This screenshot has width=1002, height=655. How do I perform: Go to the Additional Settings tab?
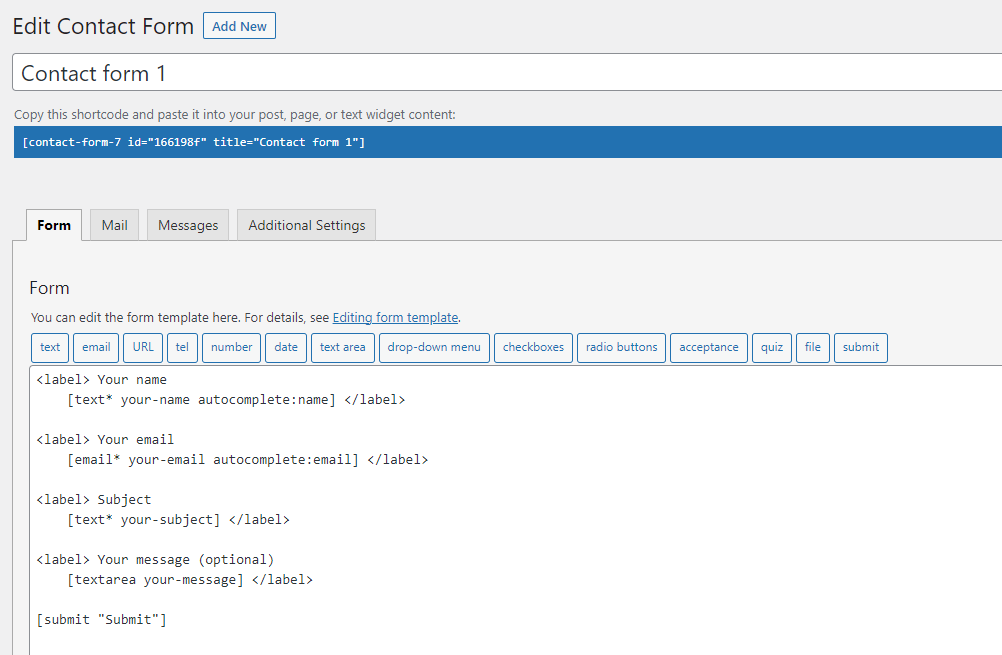[x=306, y=225]
